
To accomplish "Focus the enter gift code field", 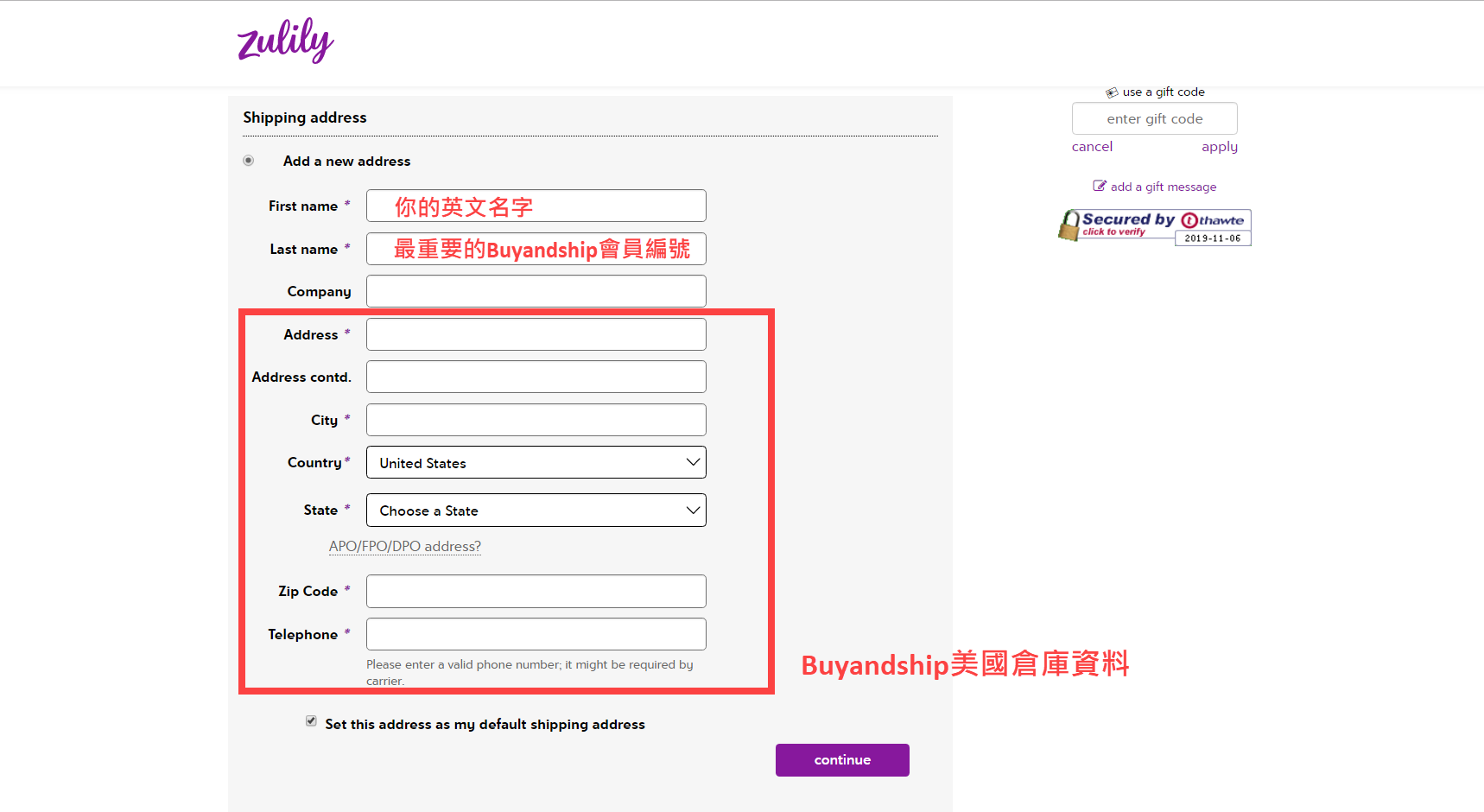I will pos(1154,119).
